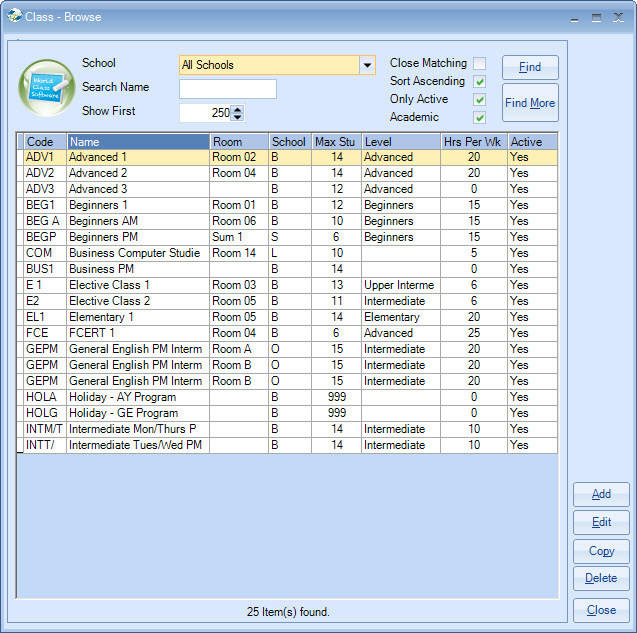Image resolution: width=637 pixels, height=633 pixels.
Task: Increase the Show First value with up arrow
Action: point(238,108)
